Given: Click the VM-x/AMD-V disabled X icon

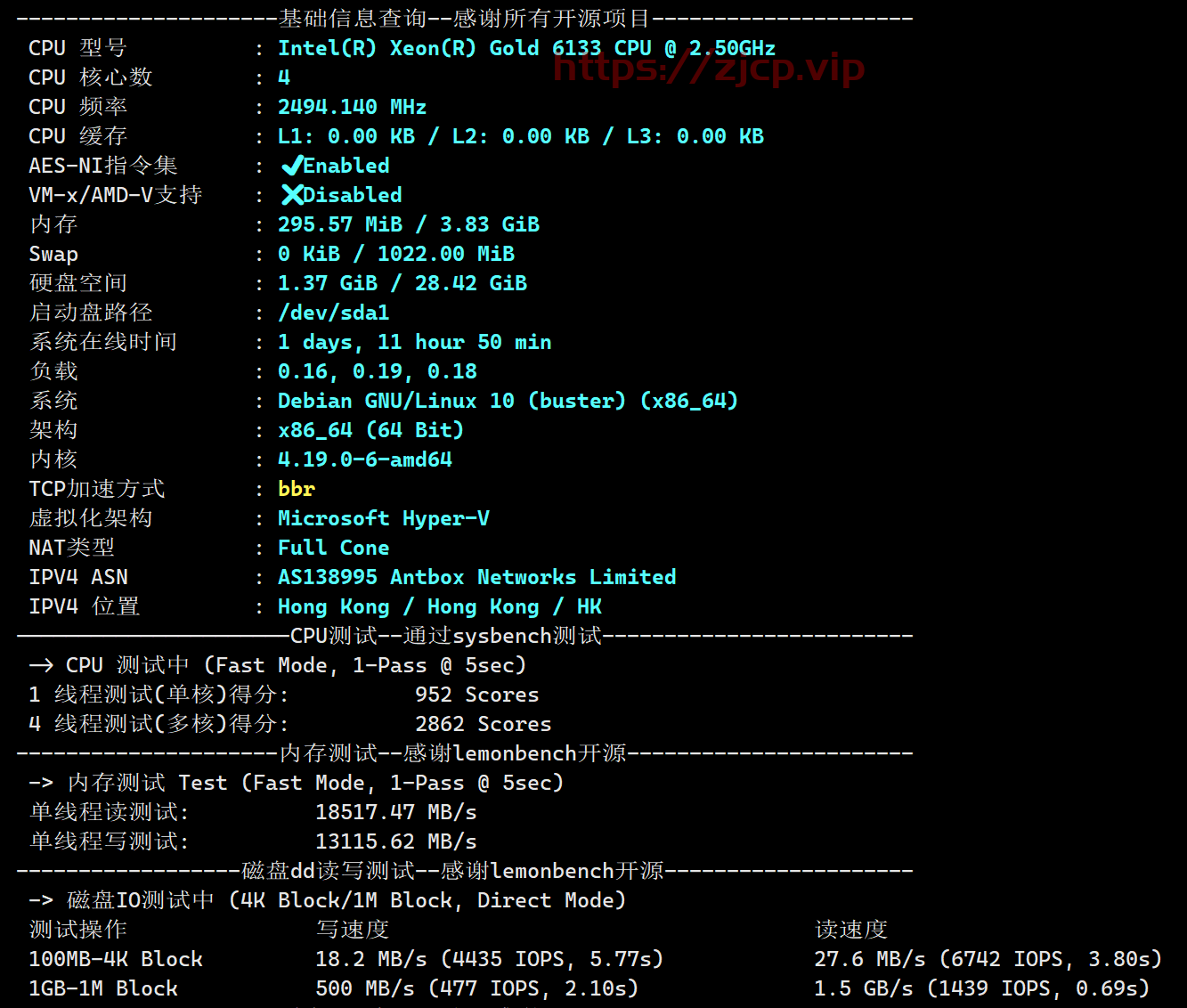Looking at the screenshot, I should coord(291,195).
